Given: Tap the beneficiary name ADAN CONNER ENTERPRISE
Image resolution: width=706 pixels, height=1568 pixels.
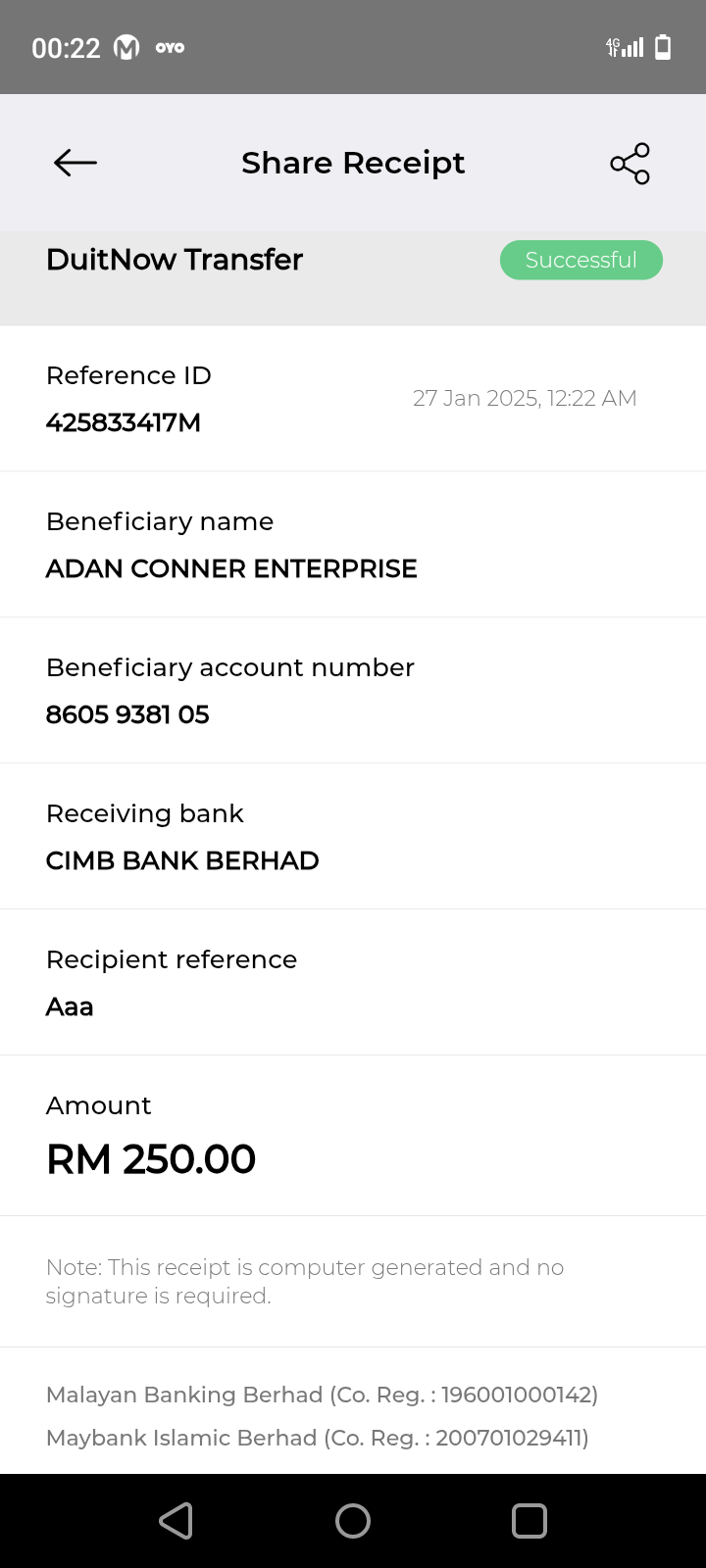Looking at the screenshot, I should [231, 568].
